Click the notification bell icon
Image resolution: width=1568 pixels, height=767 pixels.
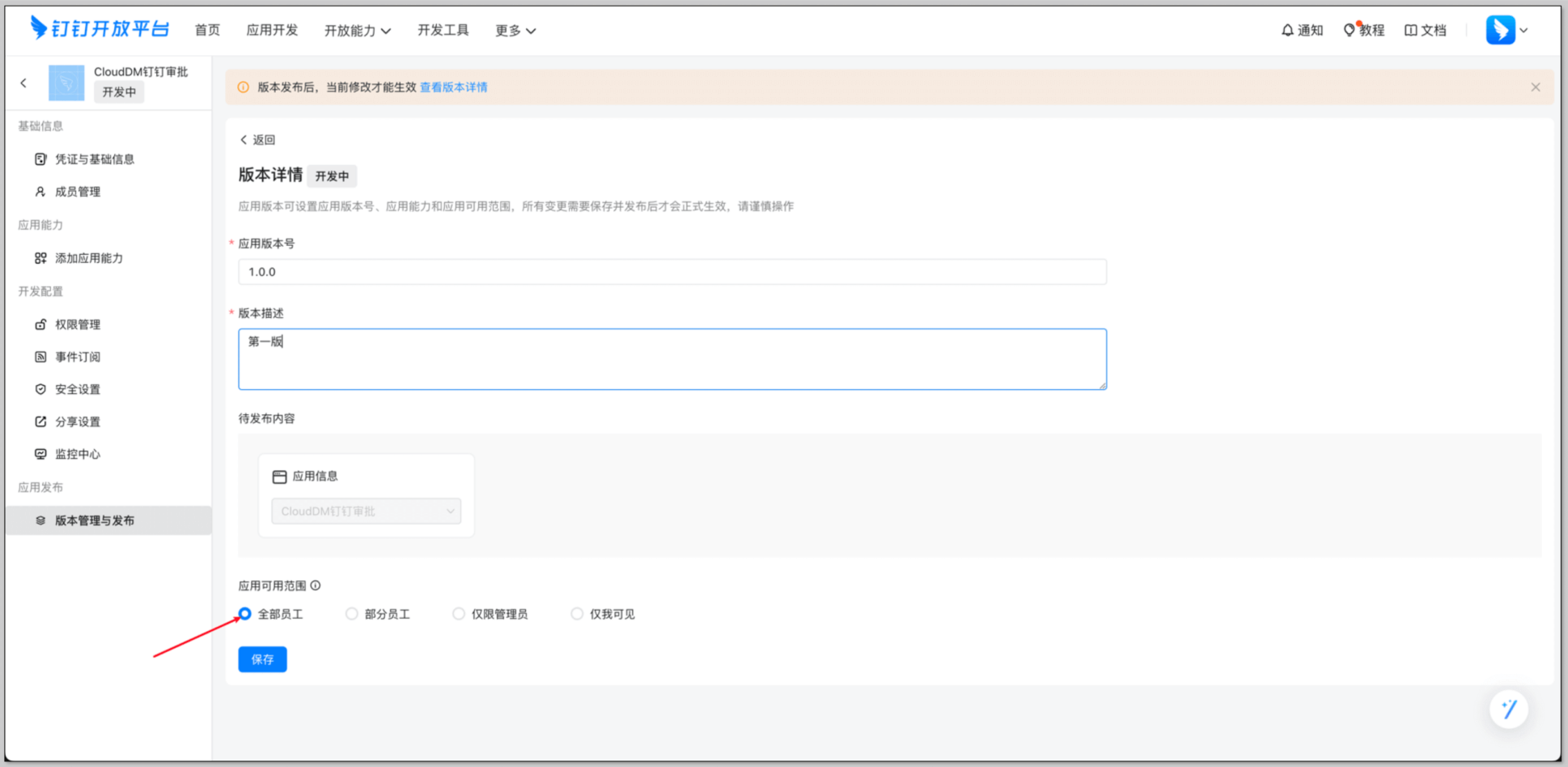(1287, 30)
